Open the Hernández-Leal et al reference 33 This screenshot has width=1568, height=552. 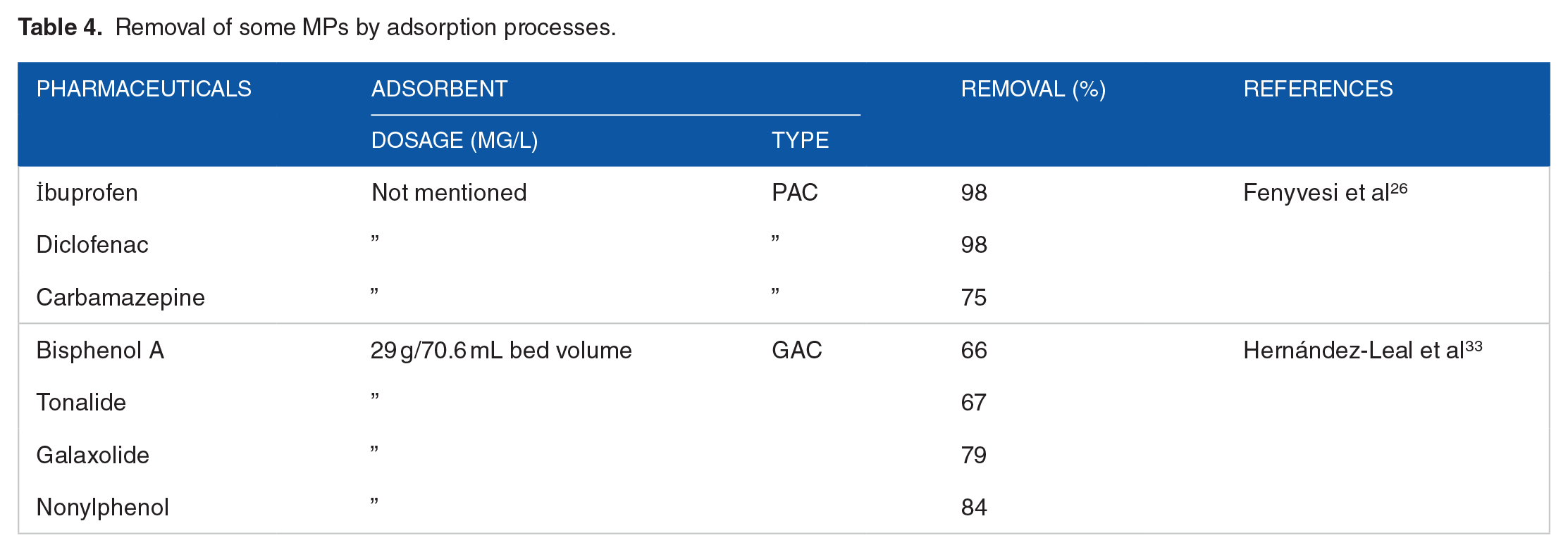click(1362, 350)
